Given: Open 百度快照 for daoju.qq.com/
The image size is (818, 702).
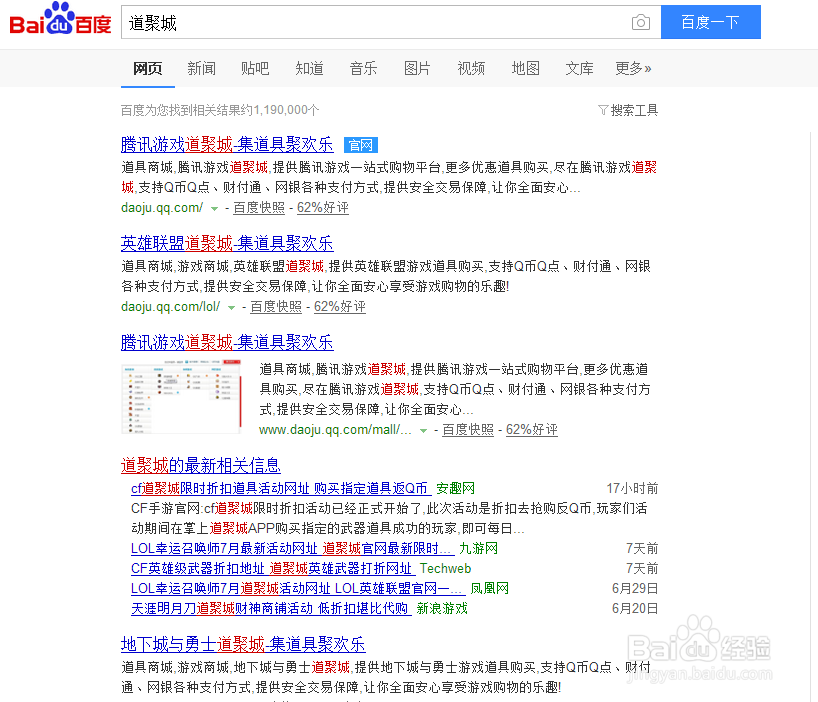Looking at the screenshot, I should pyautogui.click(x=259, y=208).
